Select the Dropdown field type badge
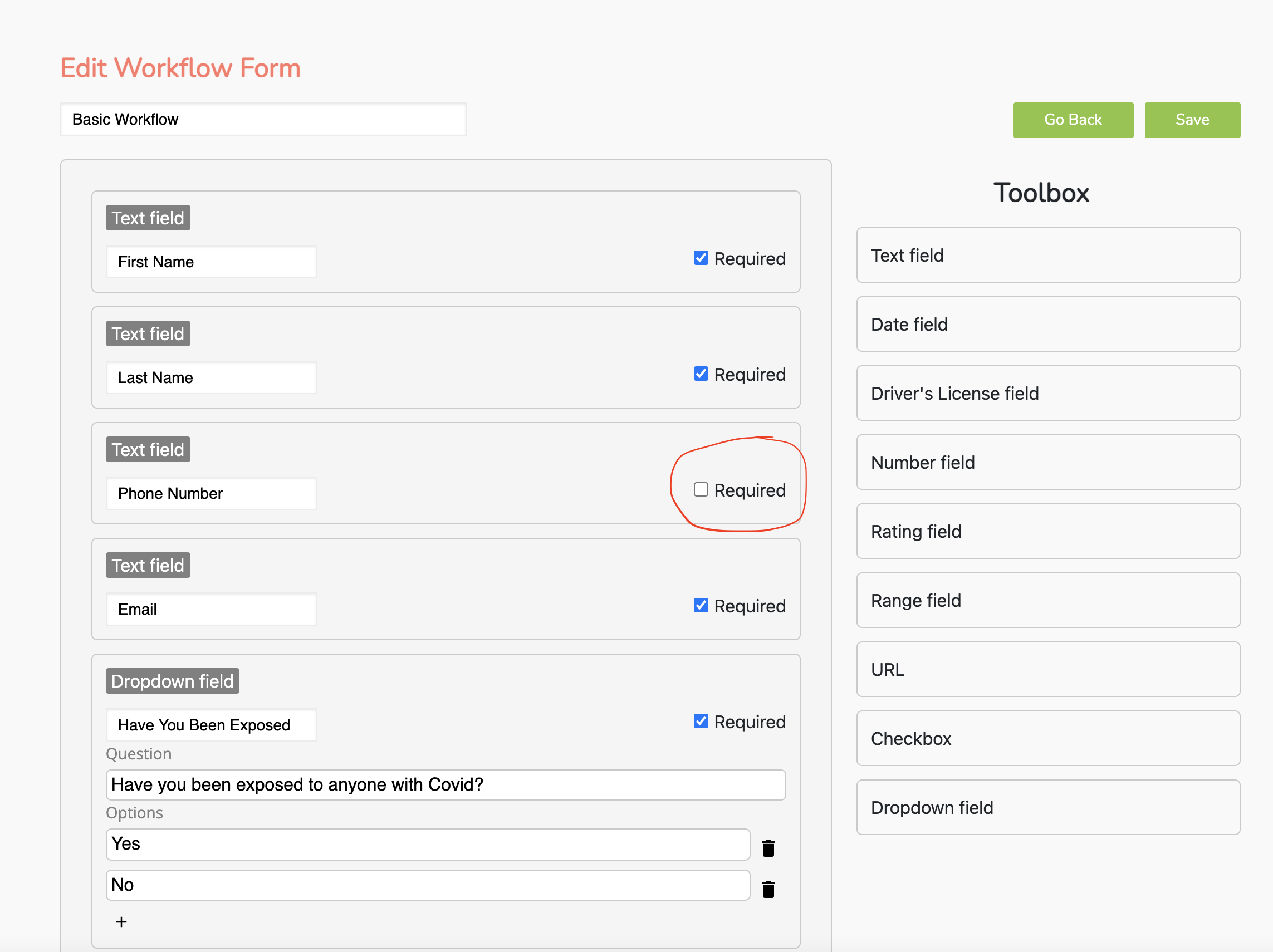This screenshot has width=1273, height=952. (172, 681)
